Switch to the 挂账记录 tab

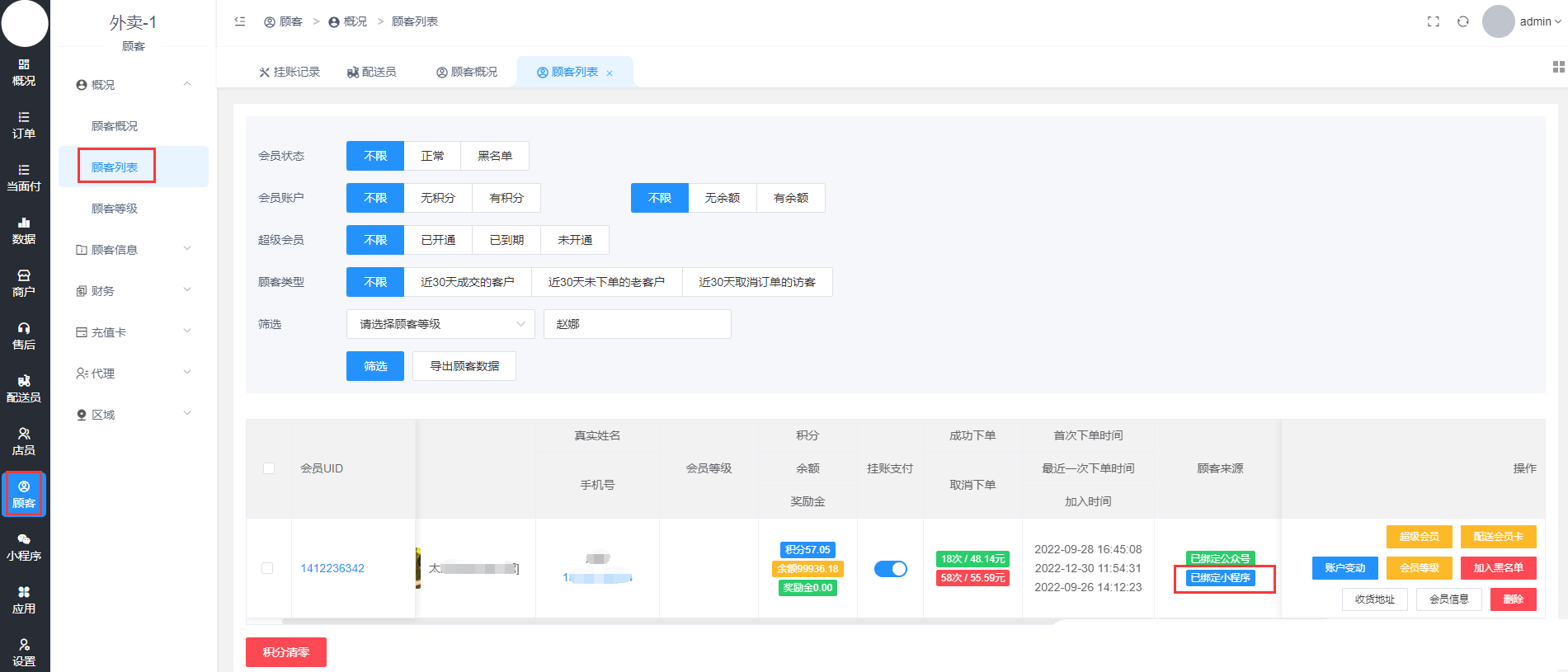click(290, 73)
